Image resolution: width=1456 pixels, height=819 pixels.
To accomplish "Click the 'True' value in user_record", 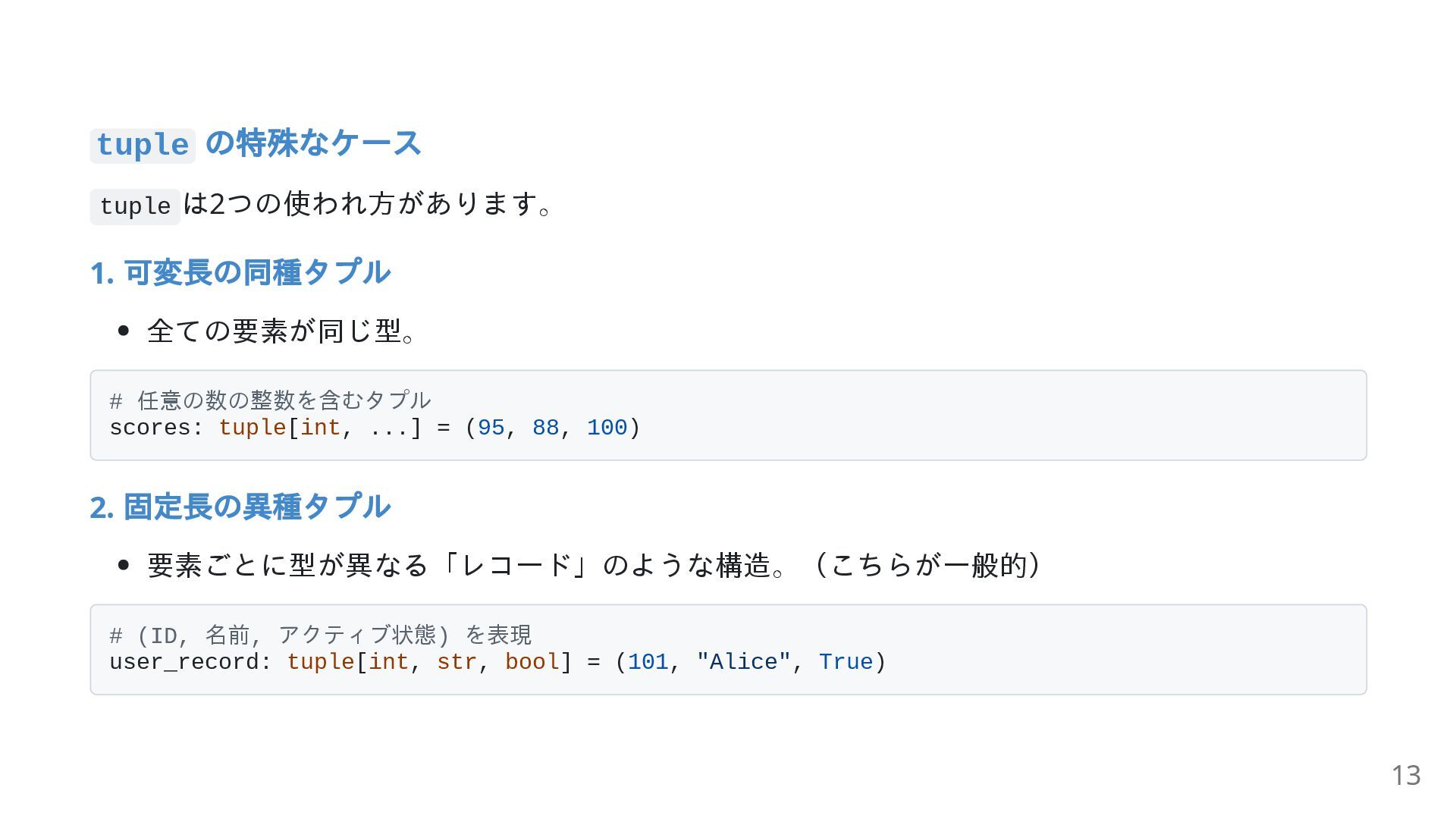I will (846, 662).
